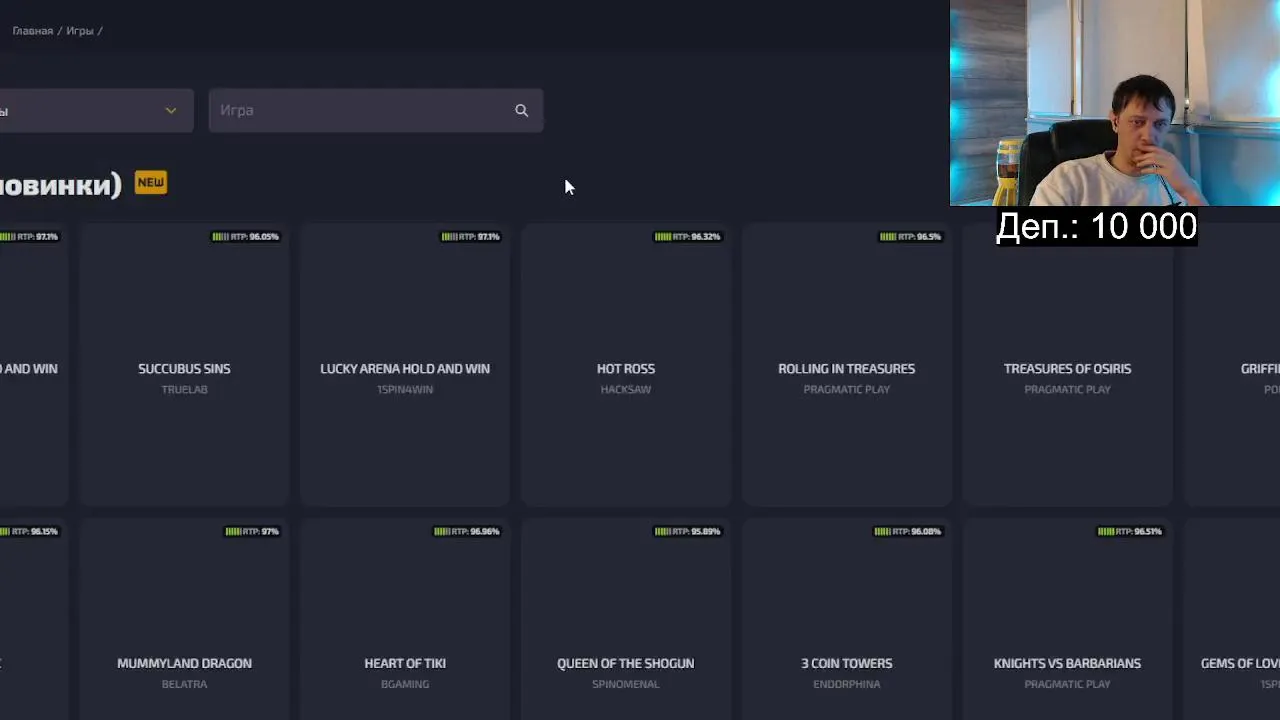Screen dimensions: 1280x720
Task: Click the SPINOMENAL provider label
Action: tap(626, 685)
